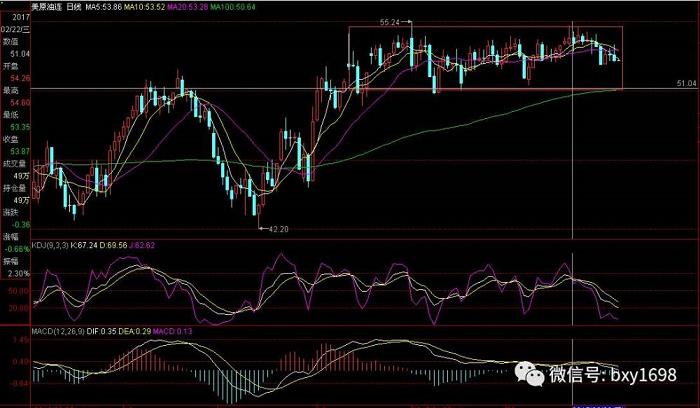Click the 42.20 low price marker
The height and width of the screenshot is (408, 700).
pyautogui.click(x=279, y=229)
